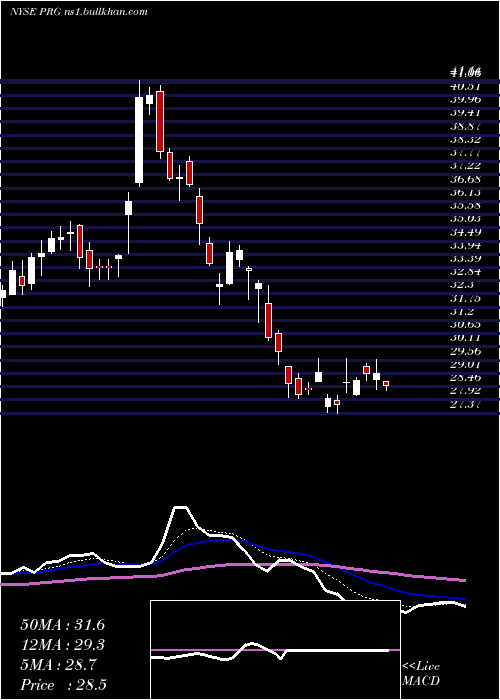Select the Price : 28.5 readout
This screenshot has height=700, width=500.
(63, 685)
